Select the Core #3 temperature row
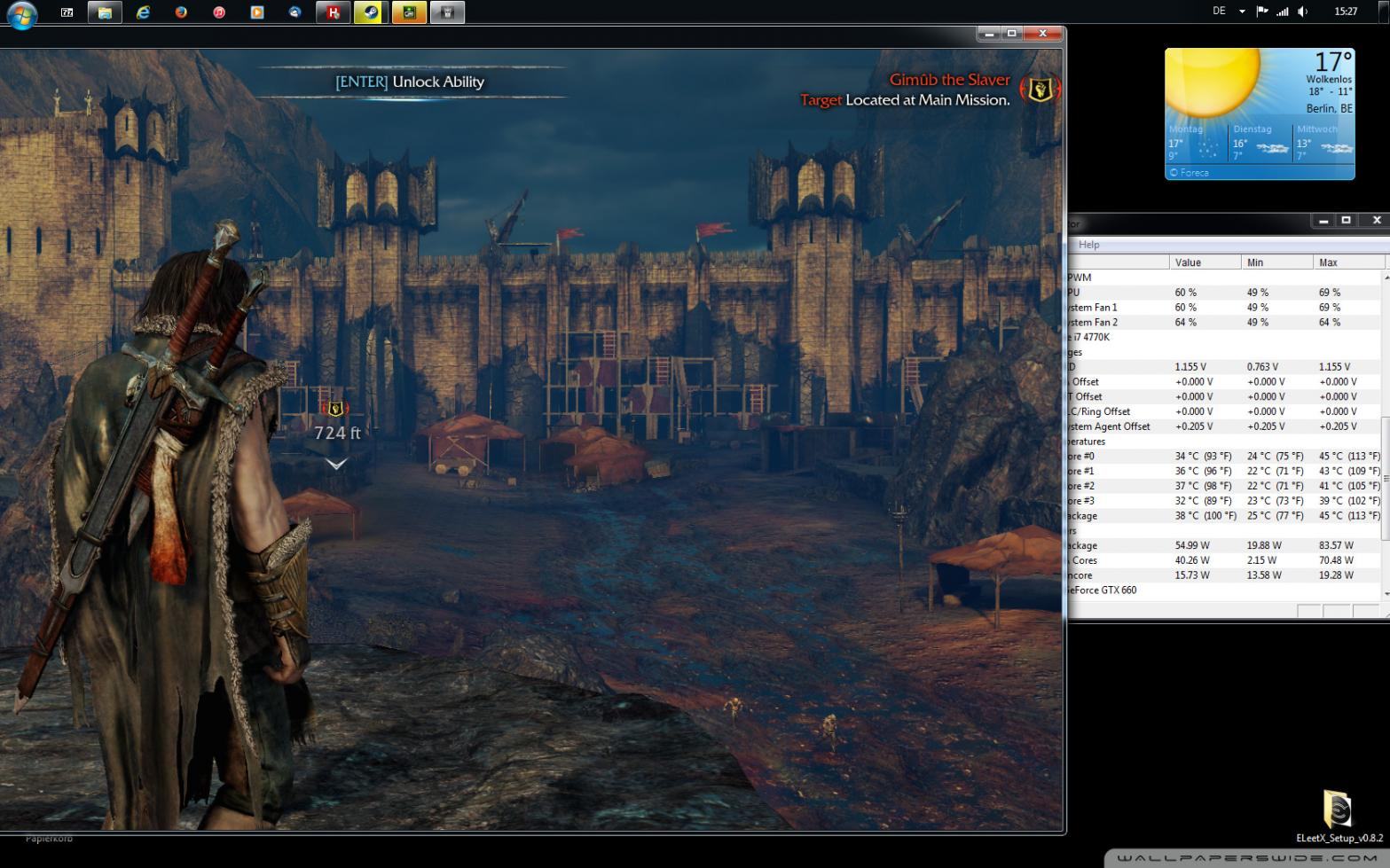Image resolution: width=1390 pixels, height=868 pixels. 1224,501
